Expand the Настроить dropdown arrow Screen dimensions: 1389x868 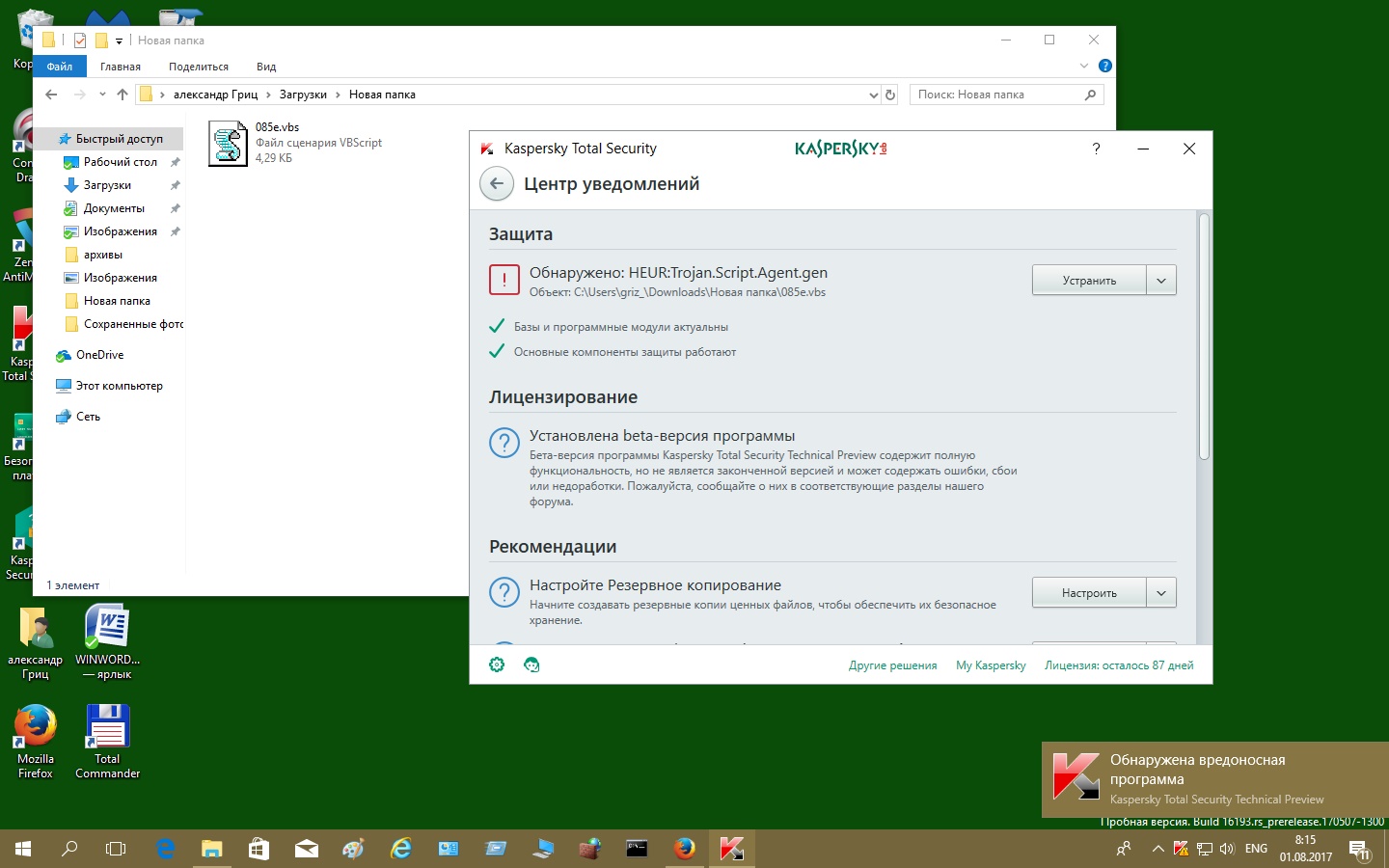1161,592
